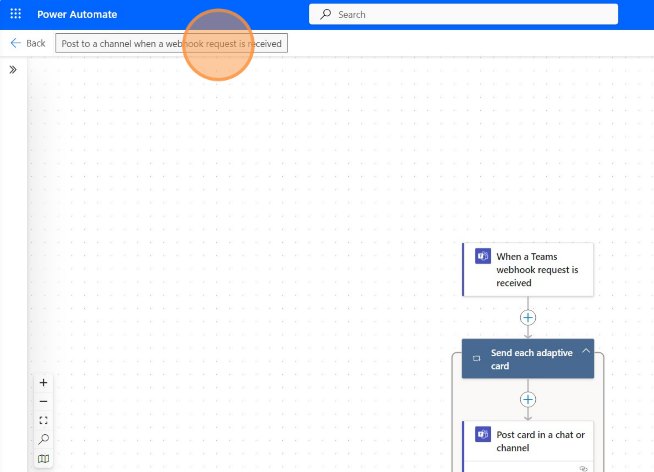Screen dimensions: 654x472
Task: Click connection link icon on Post card action
Action: point(584,469)
